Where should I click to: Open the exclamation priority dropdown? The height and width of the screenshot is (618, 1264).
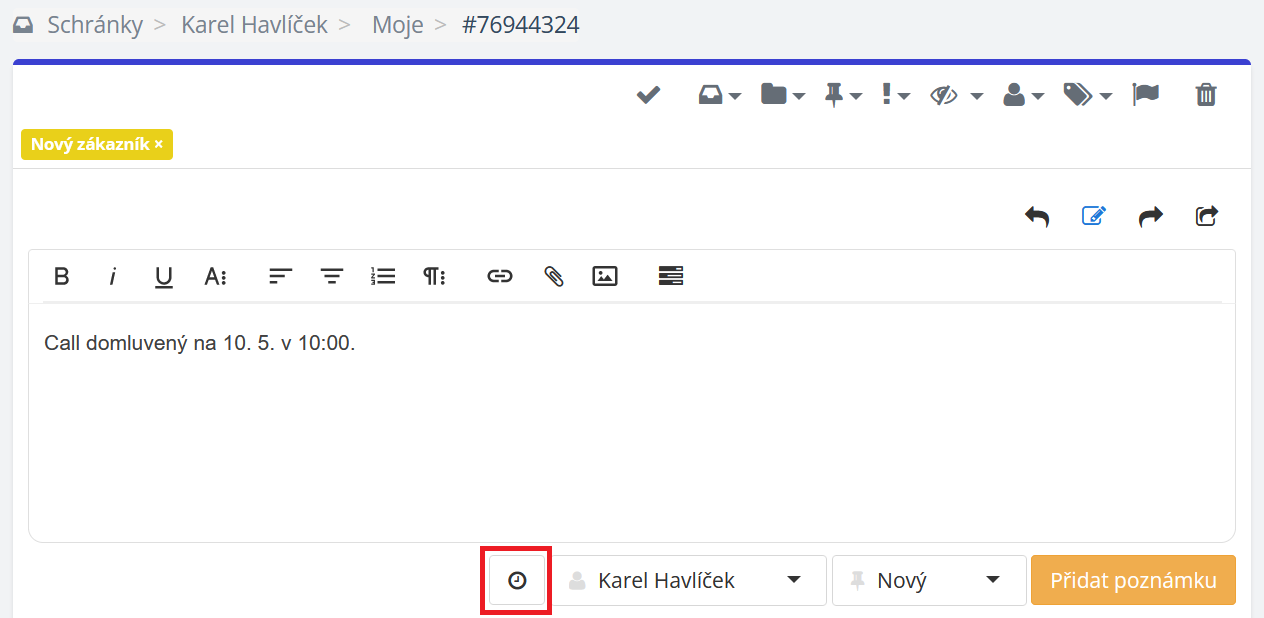(895, 95)
